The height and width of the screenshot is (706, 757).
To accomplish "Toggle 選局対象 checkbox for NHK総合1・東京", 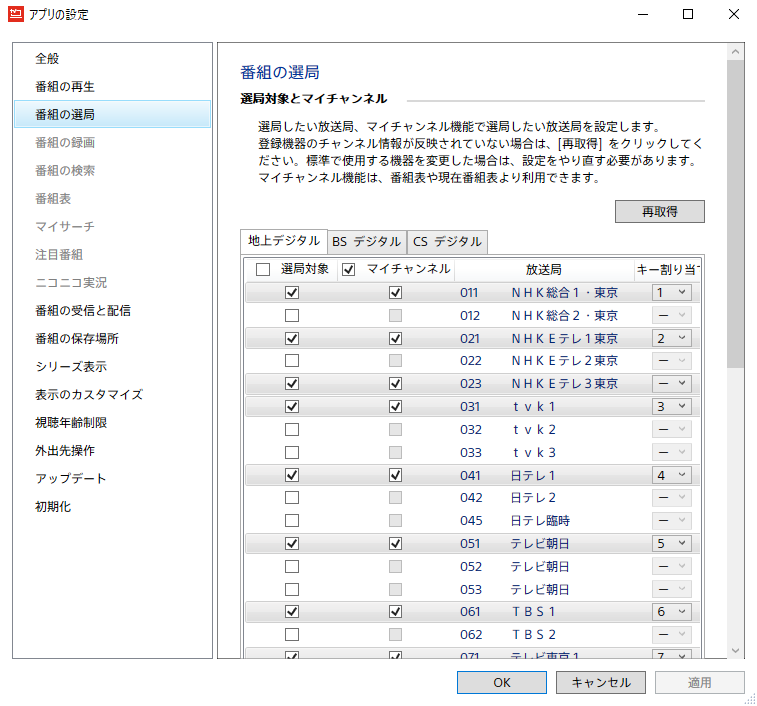I will pos(292,293).
